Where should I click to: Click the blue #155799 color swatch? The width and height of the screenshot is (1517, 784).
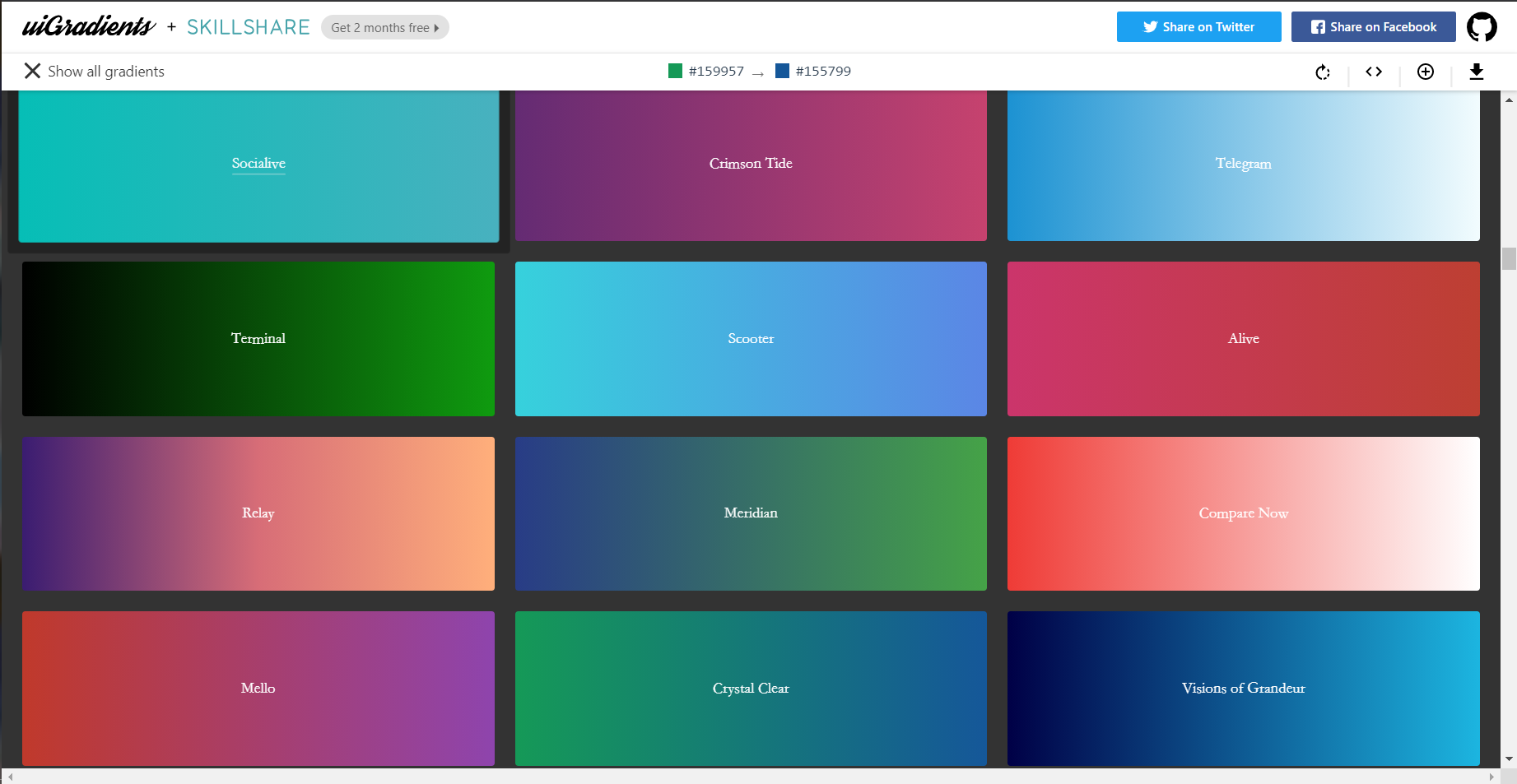783,71
